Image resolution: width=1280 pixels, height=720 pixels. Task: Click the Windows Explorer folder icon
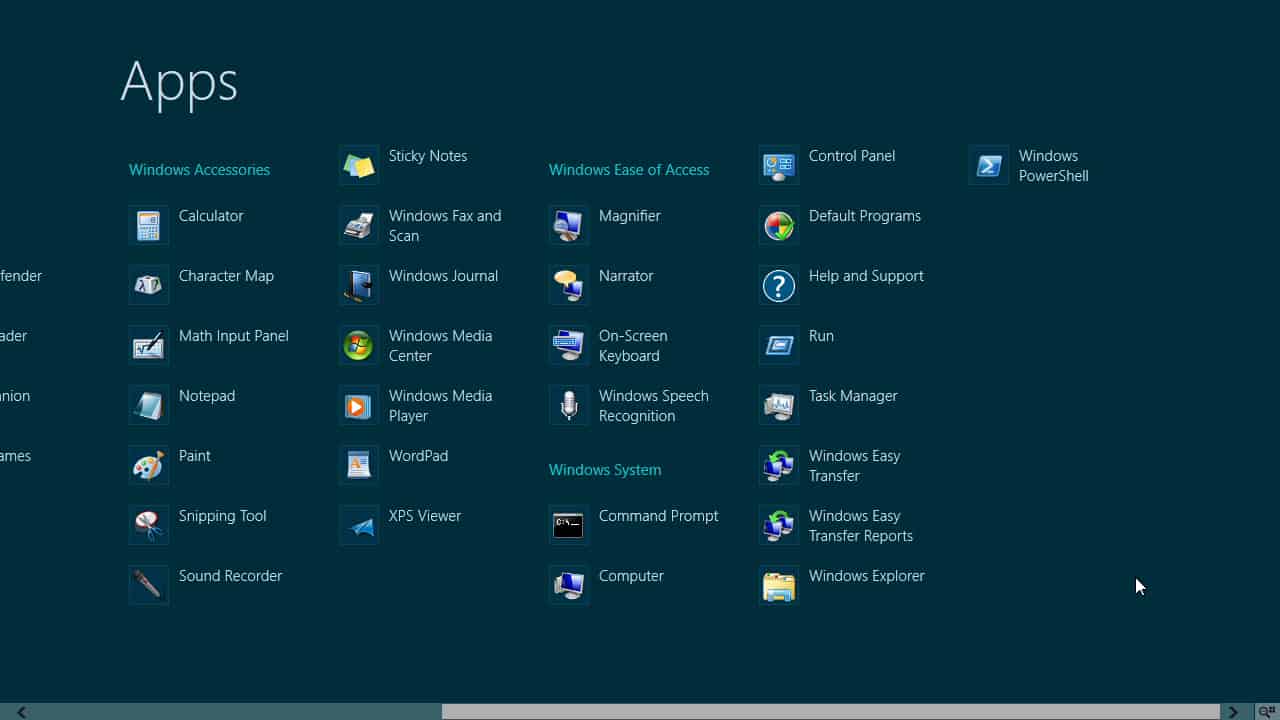[779, 586]
